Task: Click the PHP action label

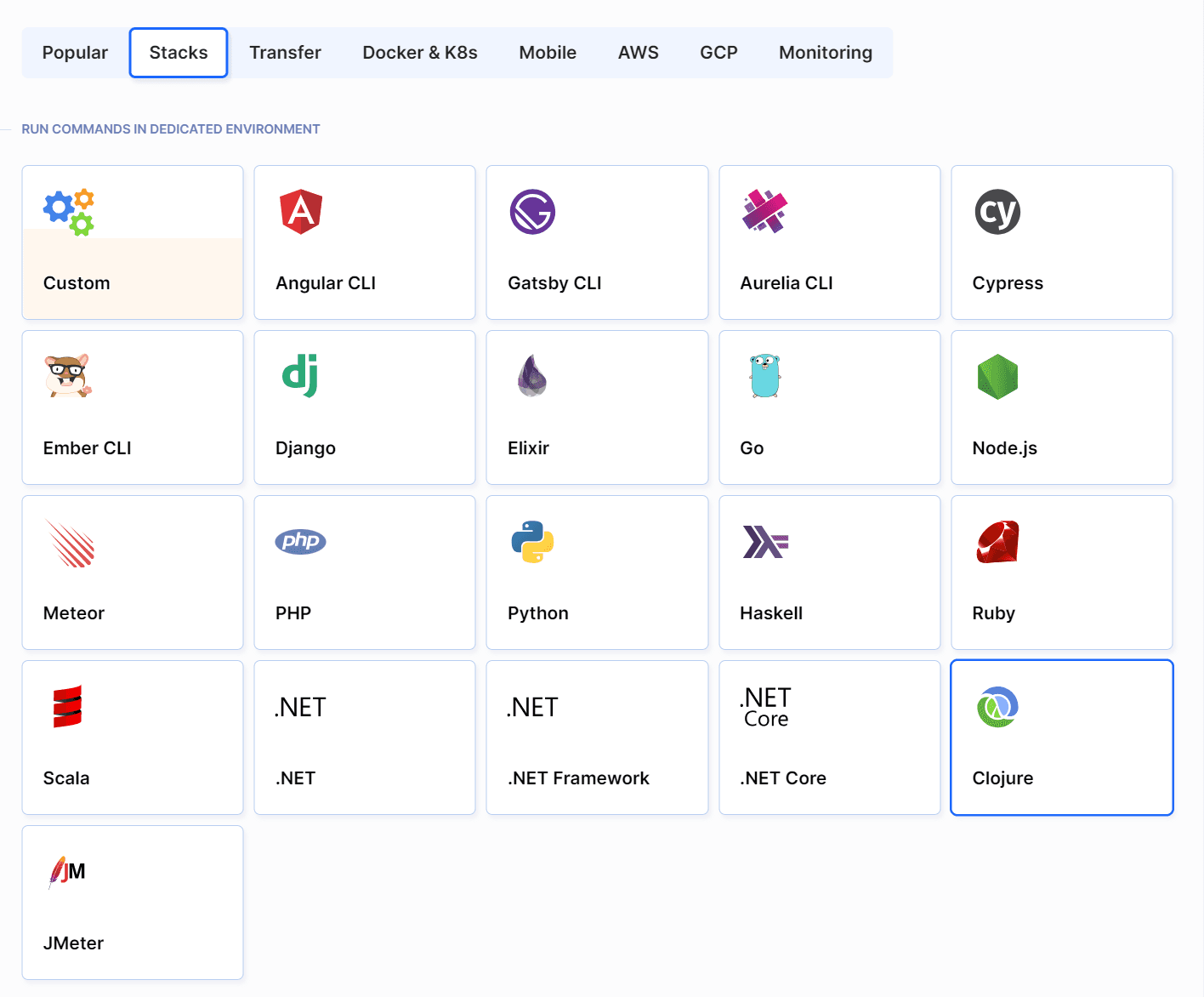Action: (293, 613)
